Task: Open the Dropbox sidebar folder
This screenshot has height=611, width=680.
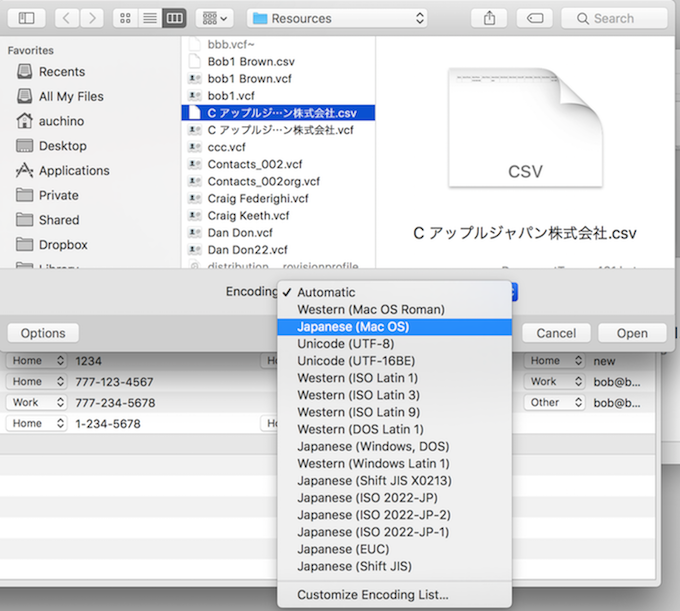Action: pos(63,245)
